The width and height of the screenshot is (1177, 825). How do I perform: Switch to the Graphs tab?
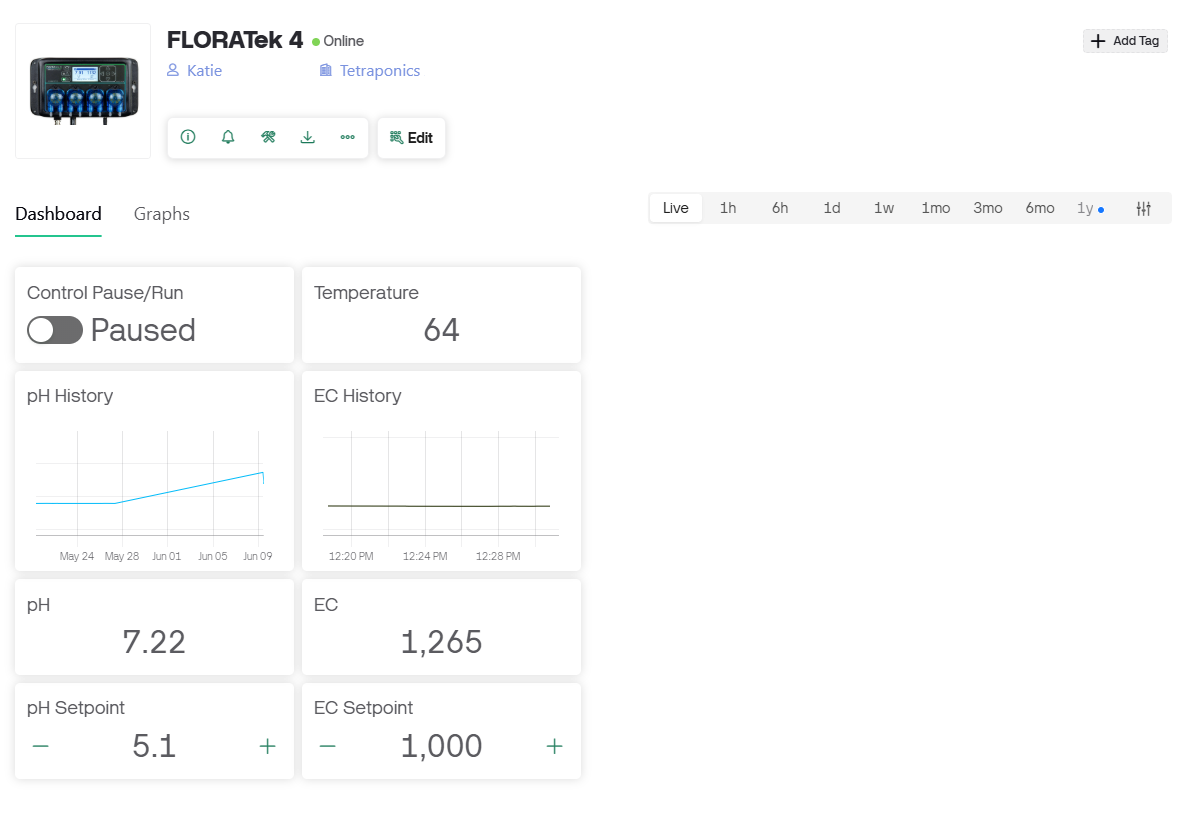coord(161,214)
